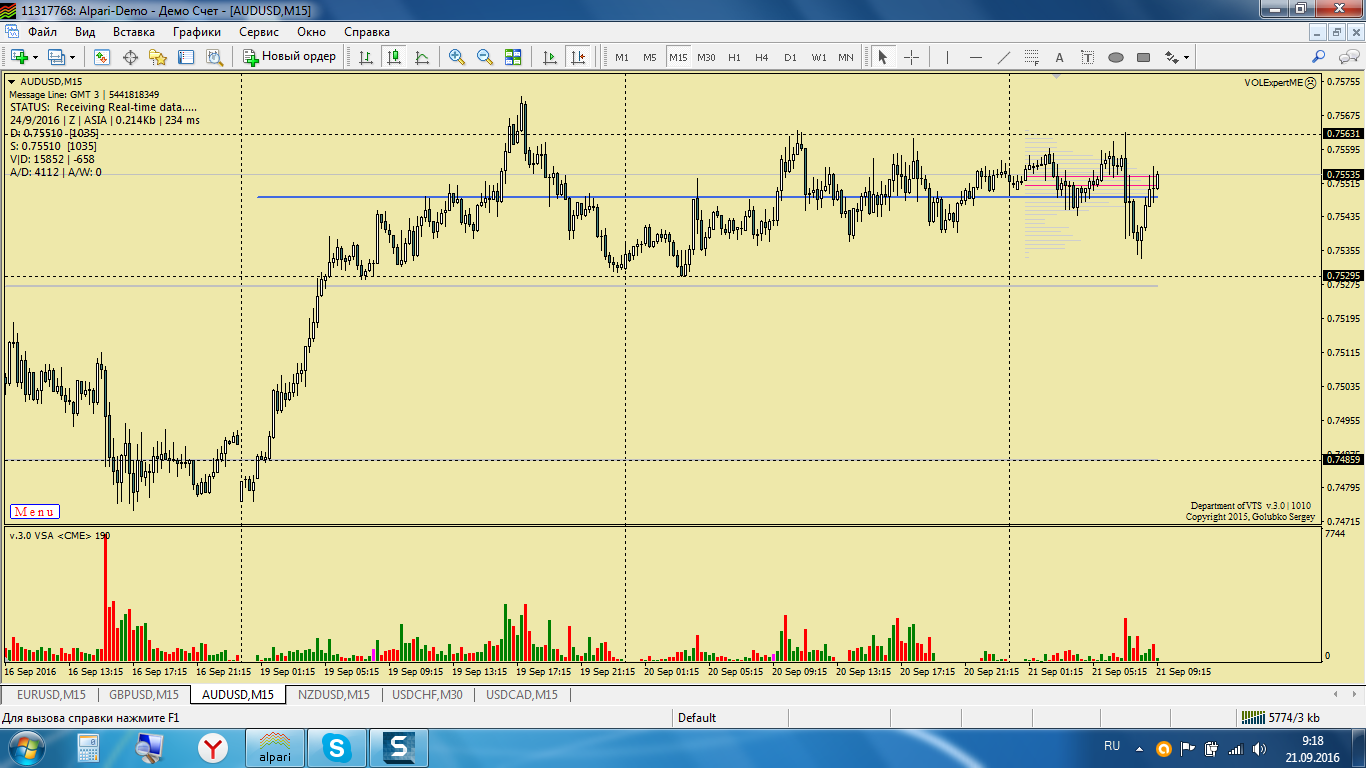Open Skype from the taskbar
The width and height of the screenshot is (1366, 768).
click(337, 748)
